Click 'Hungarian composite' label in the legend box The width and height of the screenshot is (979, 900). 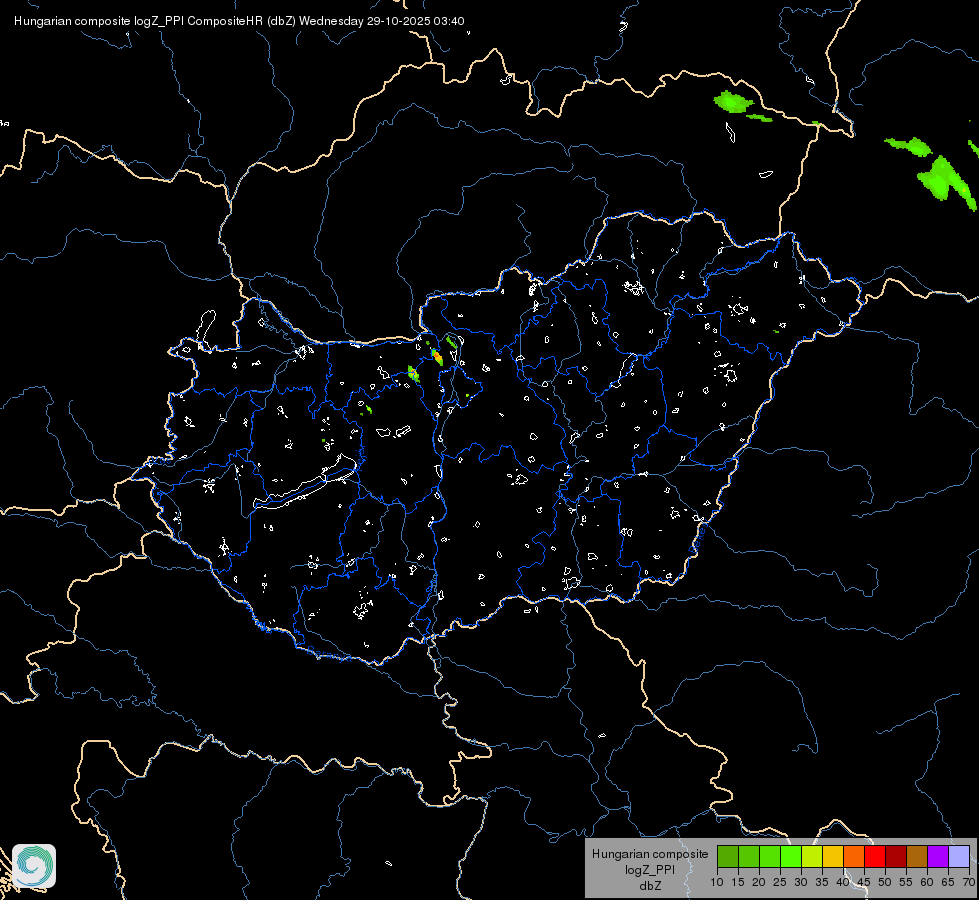650,854
